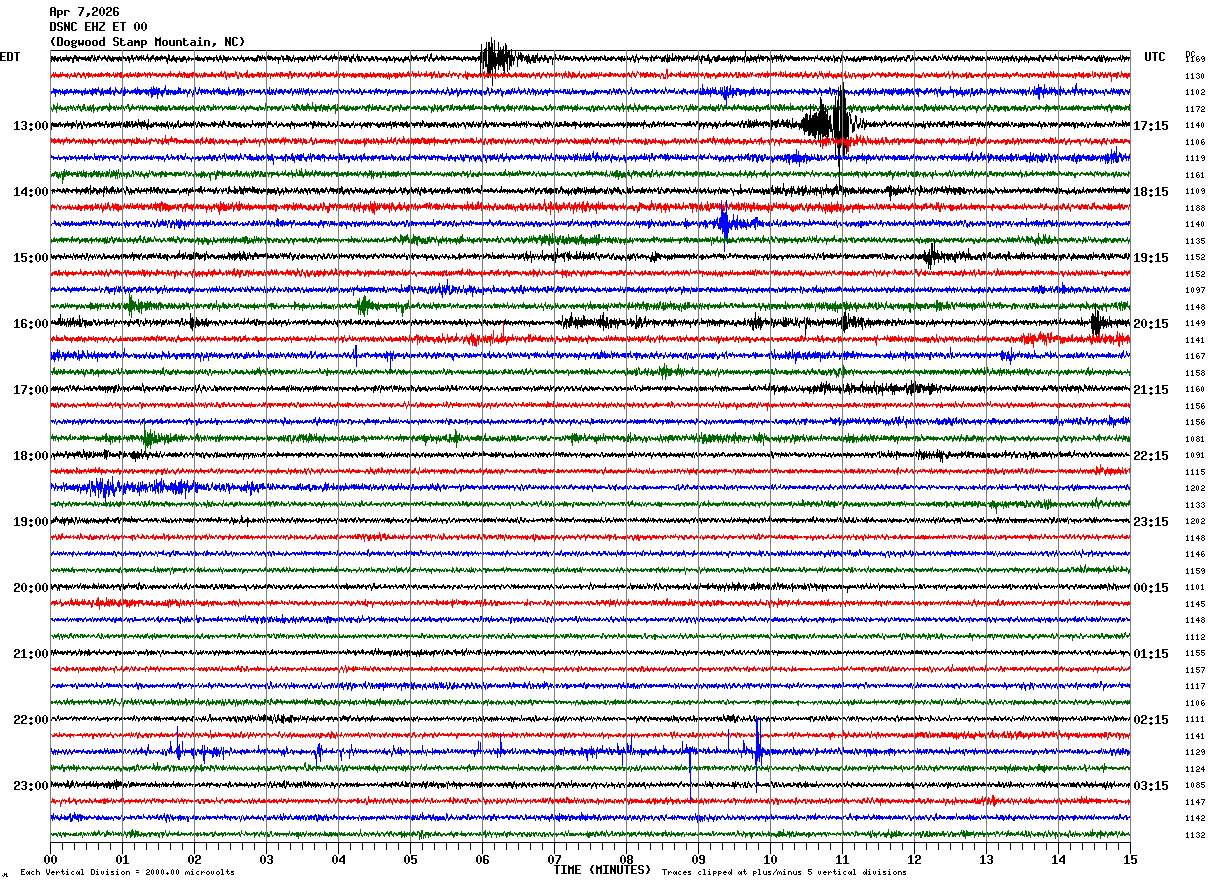Click the EDT column heading
The height and width of the screenshot is (886, 1210).
[10, 57]
